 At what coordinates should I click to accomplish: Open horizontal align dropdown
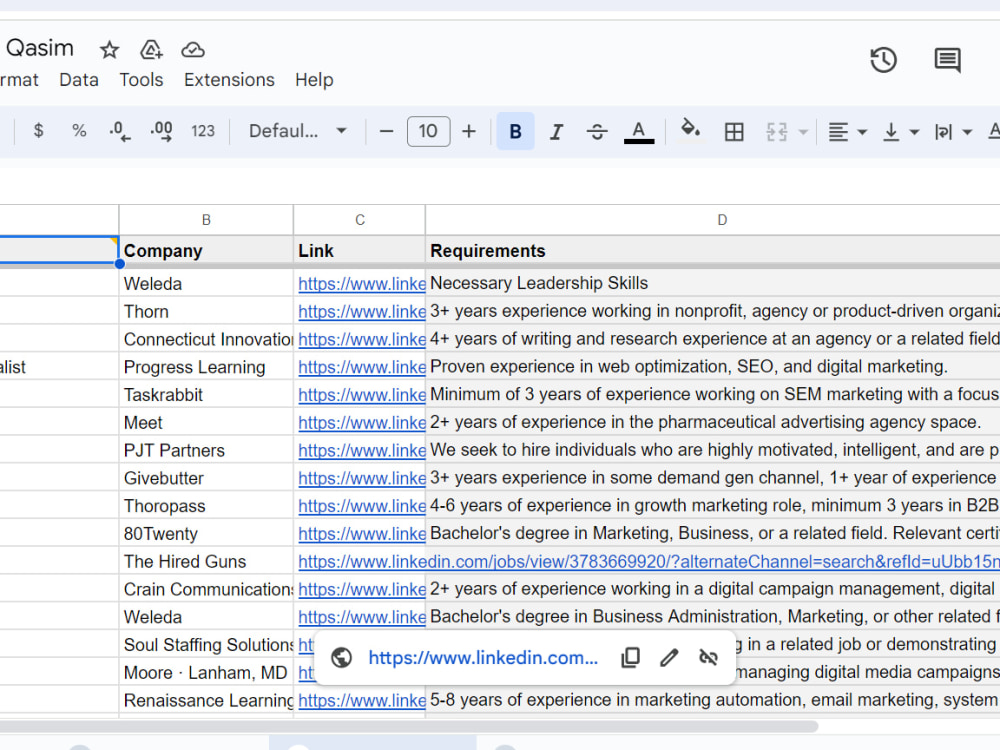[x=847, y=132]
